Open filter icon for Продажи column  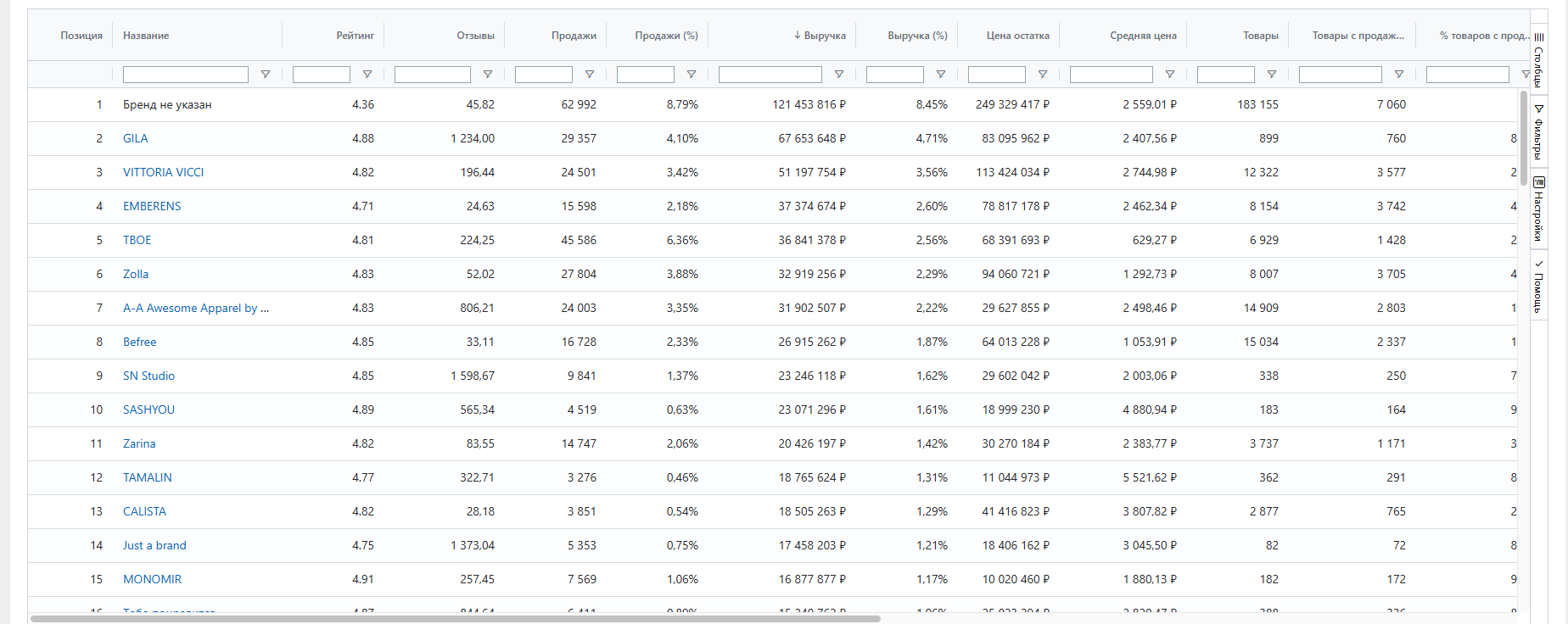click(x=590, y=75)
